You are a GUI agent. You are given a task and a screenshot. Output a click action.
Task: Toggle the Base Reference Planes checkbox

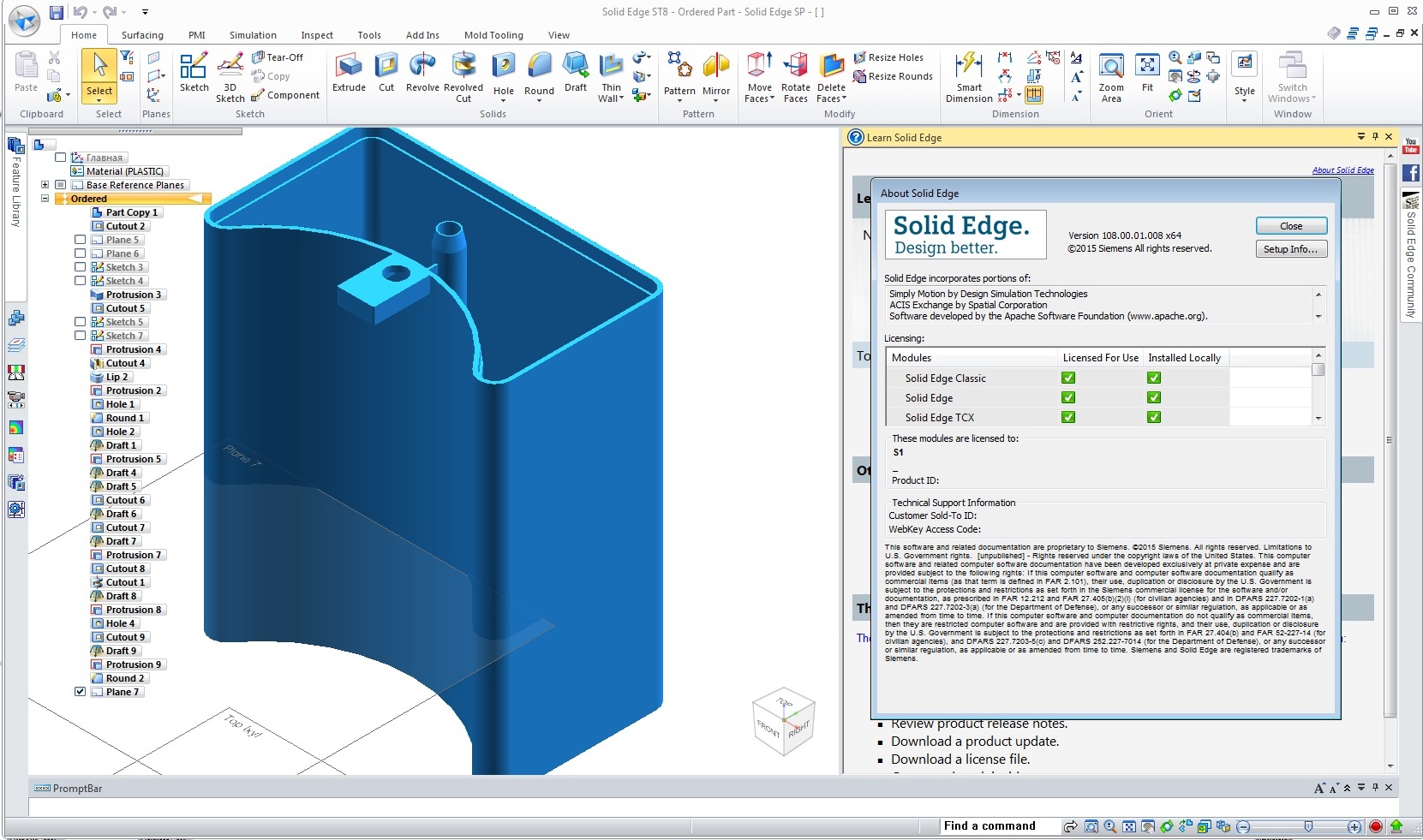coord(60,185)
